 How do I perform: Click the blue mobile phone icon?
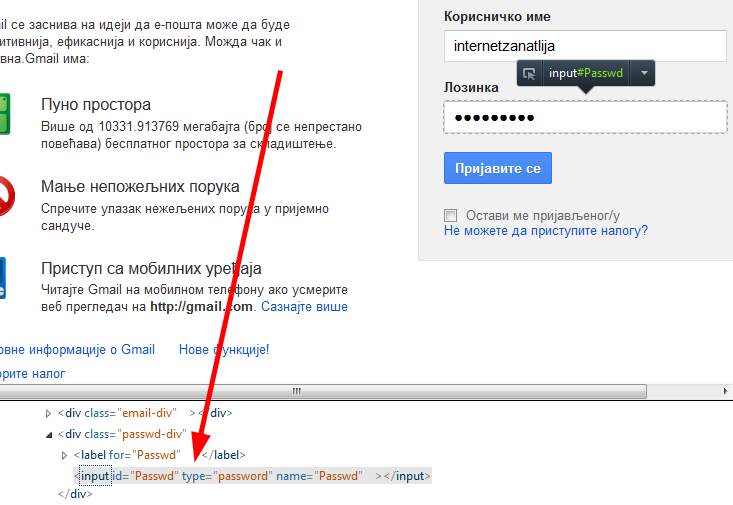[2, 278]
